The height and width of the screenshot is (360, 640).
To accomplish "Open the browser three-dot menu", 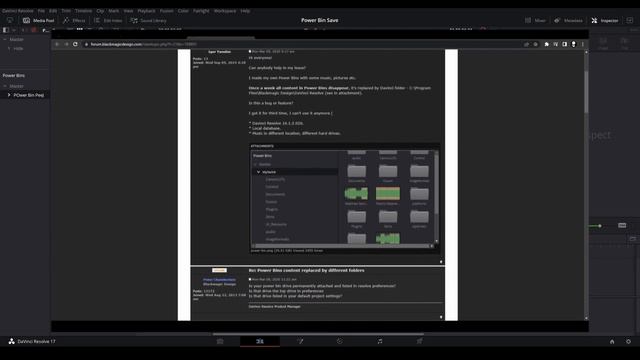I will coord(583,44).
